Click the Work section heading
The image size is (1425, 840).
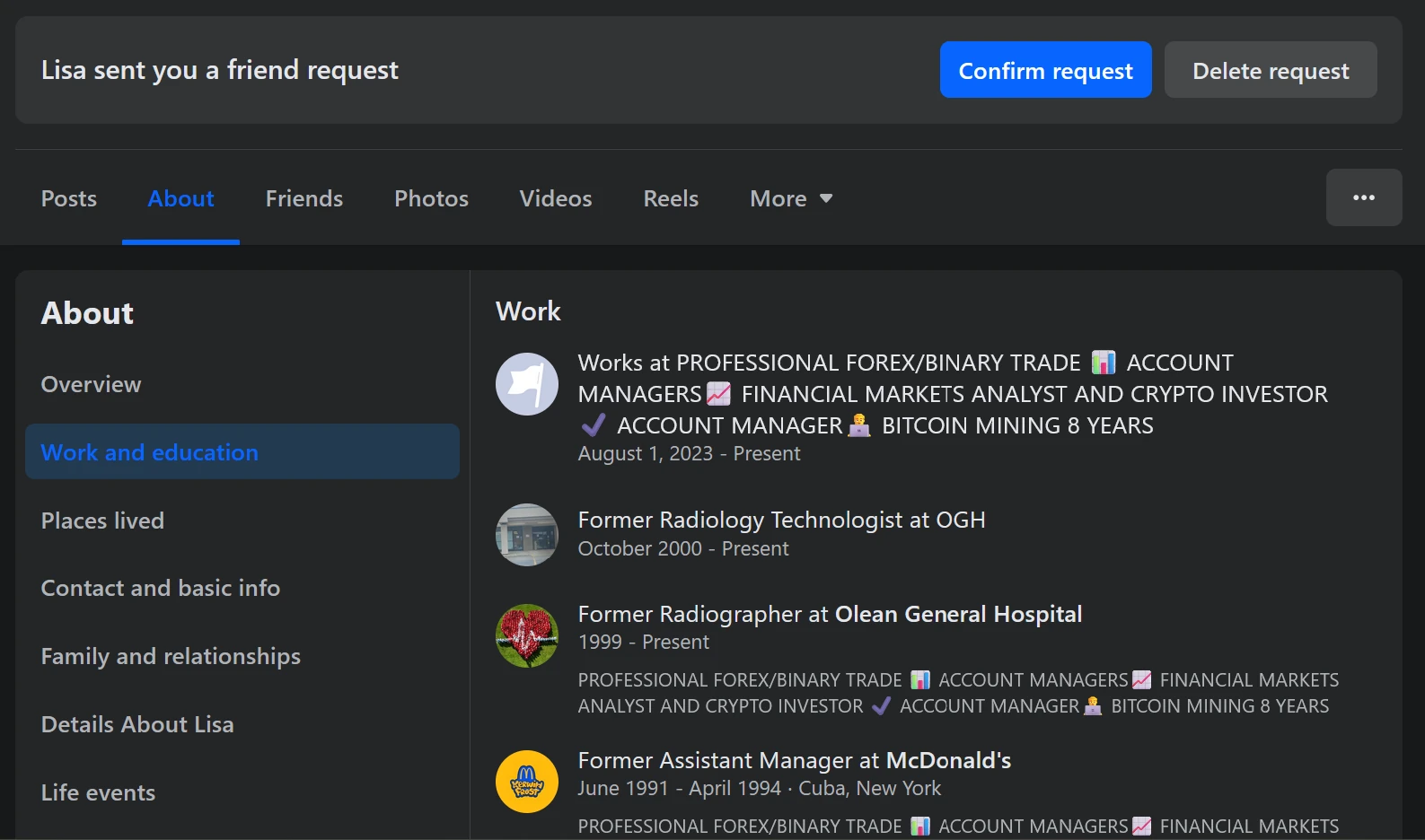click(528, 311)
